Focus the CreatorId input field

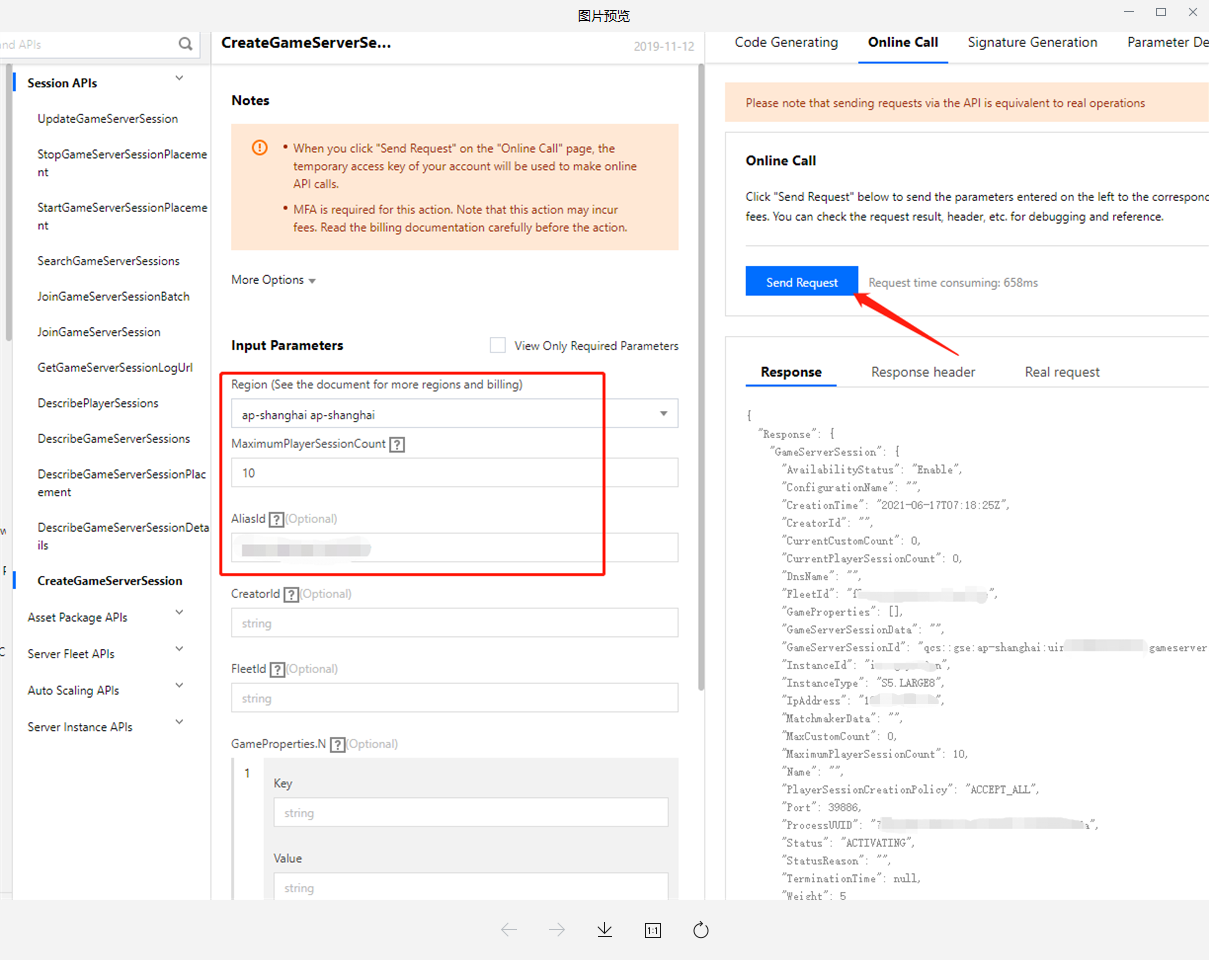[x=454, y=623]
